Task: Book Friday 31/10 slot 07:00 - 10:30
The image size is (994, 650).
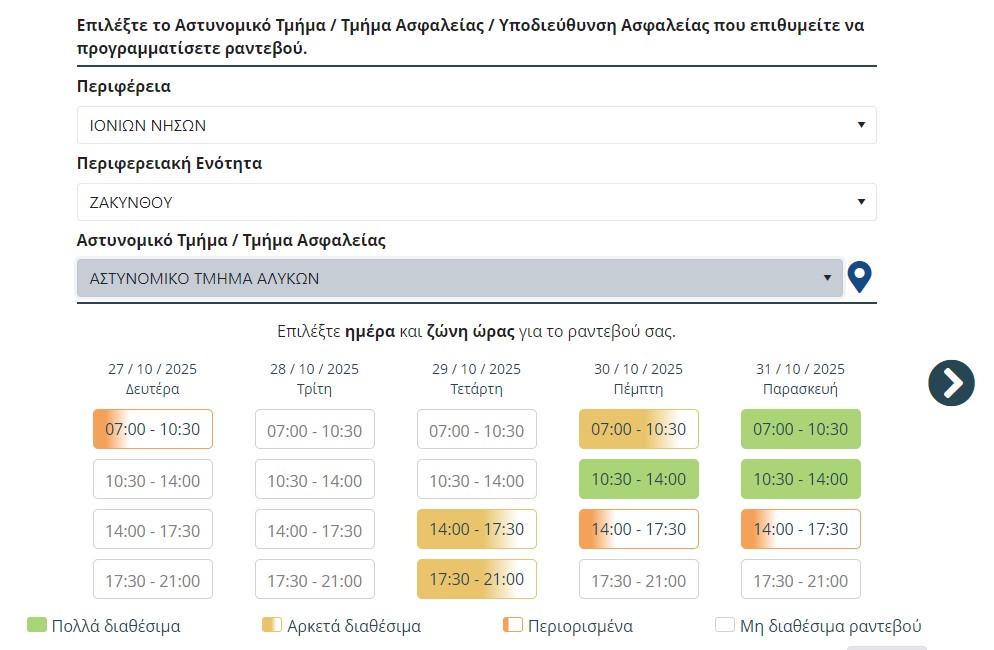Action: pos(801,429)
